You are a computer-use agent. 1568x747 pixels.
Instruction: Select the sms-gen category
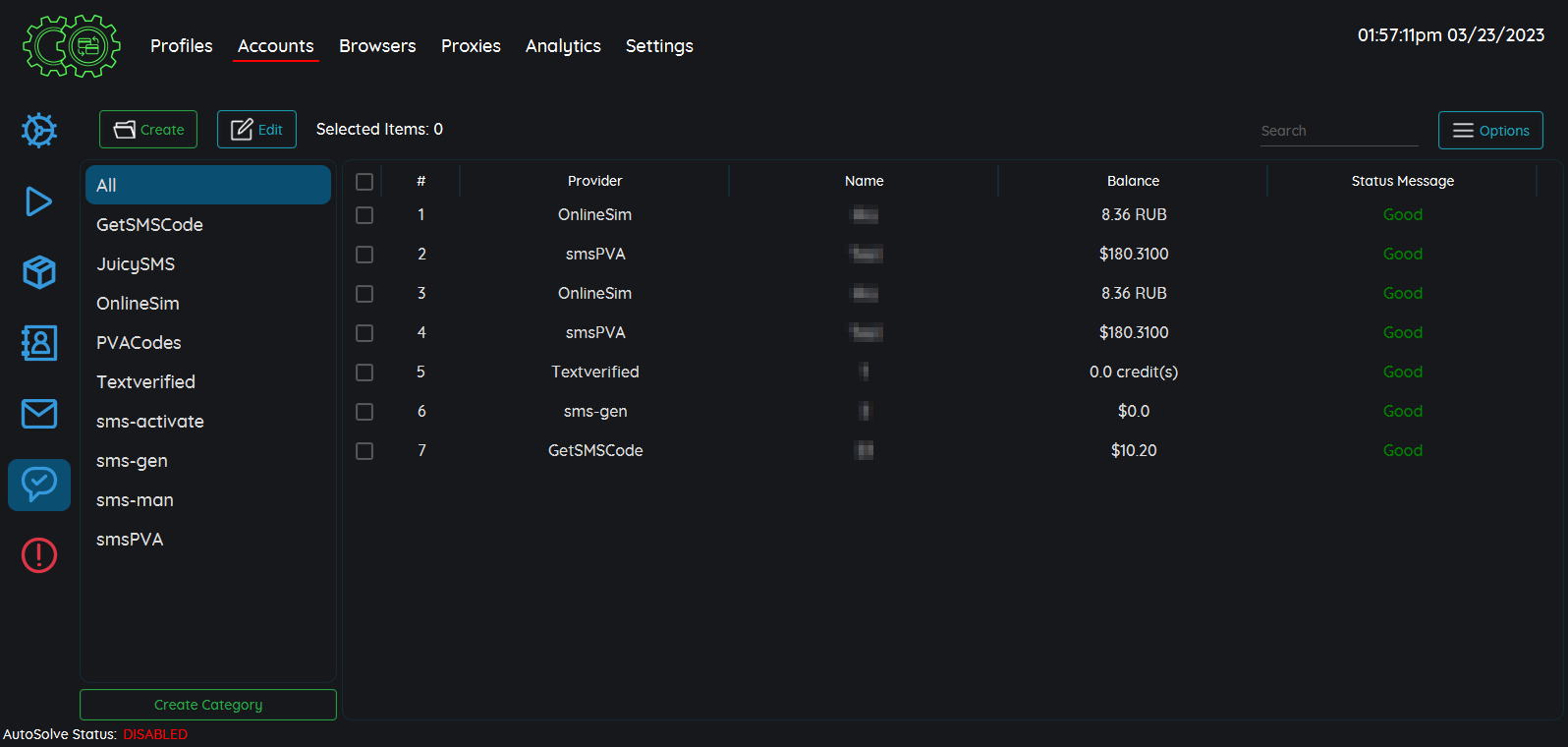coord(208,460)
